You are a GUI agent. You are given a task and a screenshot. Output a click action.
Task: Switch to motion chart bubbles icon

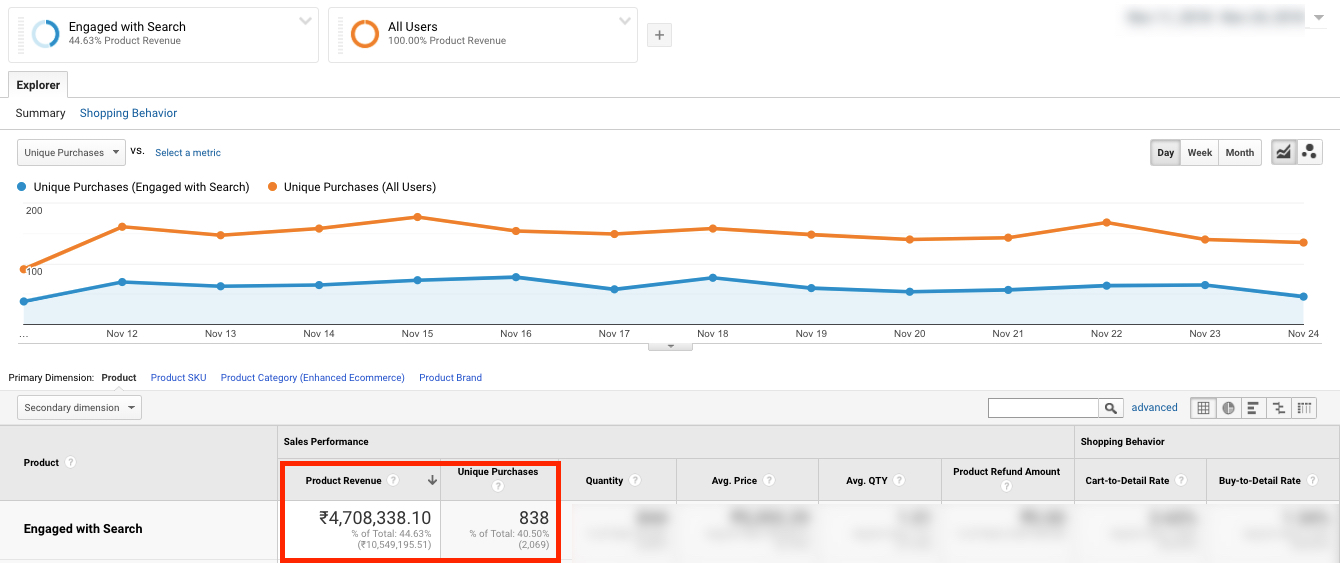coord(1309,152)
